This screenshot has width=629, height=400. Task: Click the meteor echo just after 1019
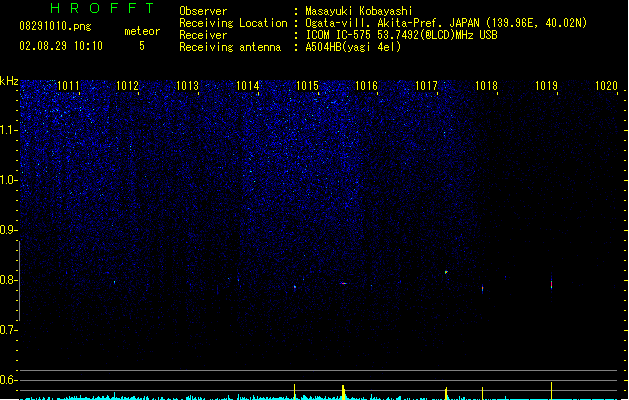pos(552,284)
